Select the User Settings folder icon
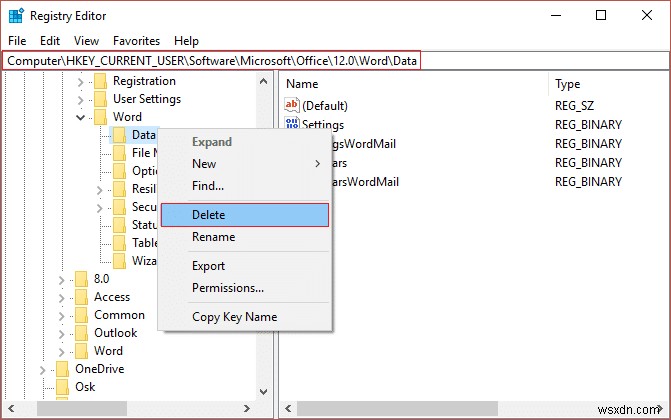Image resolution: width=671 pixels, height=420 pixels. tap(101, 99)
